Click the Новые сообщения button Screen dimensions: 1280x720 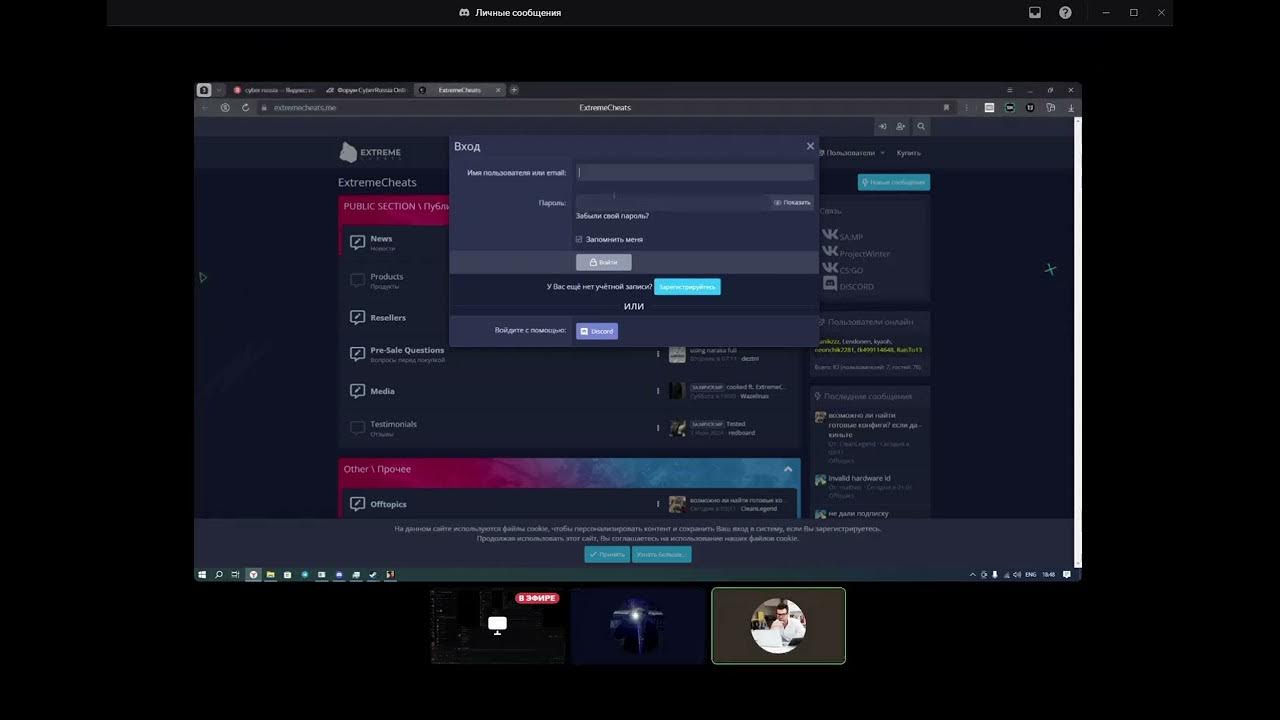(x=894, y=182)
